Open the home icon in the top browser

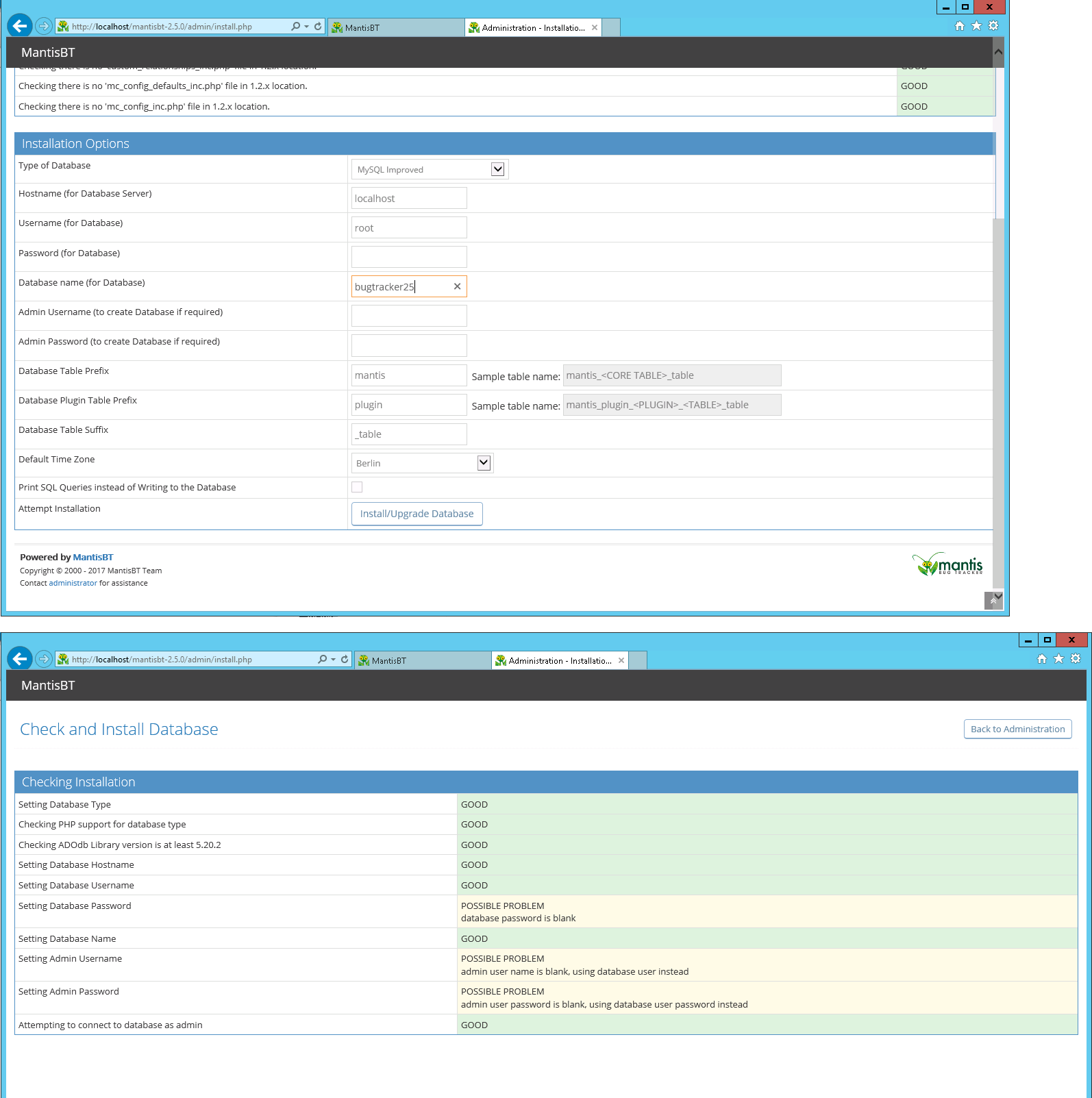(959, 26)
